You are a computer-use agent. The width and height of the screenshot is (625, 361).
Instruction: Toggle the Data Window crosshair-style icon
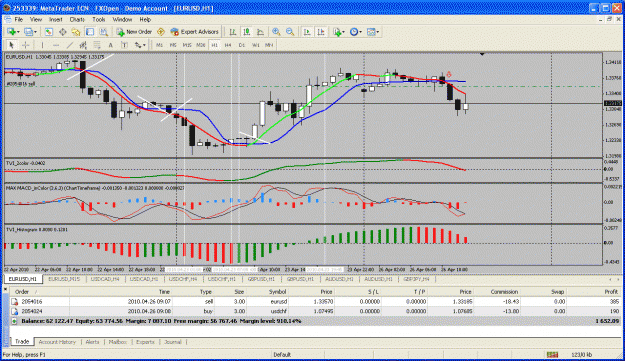click(63, 32)
